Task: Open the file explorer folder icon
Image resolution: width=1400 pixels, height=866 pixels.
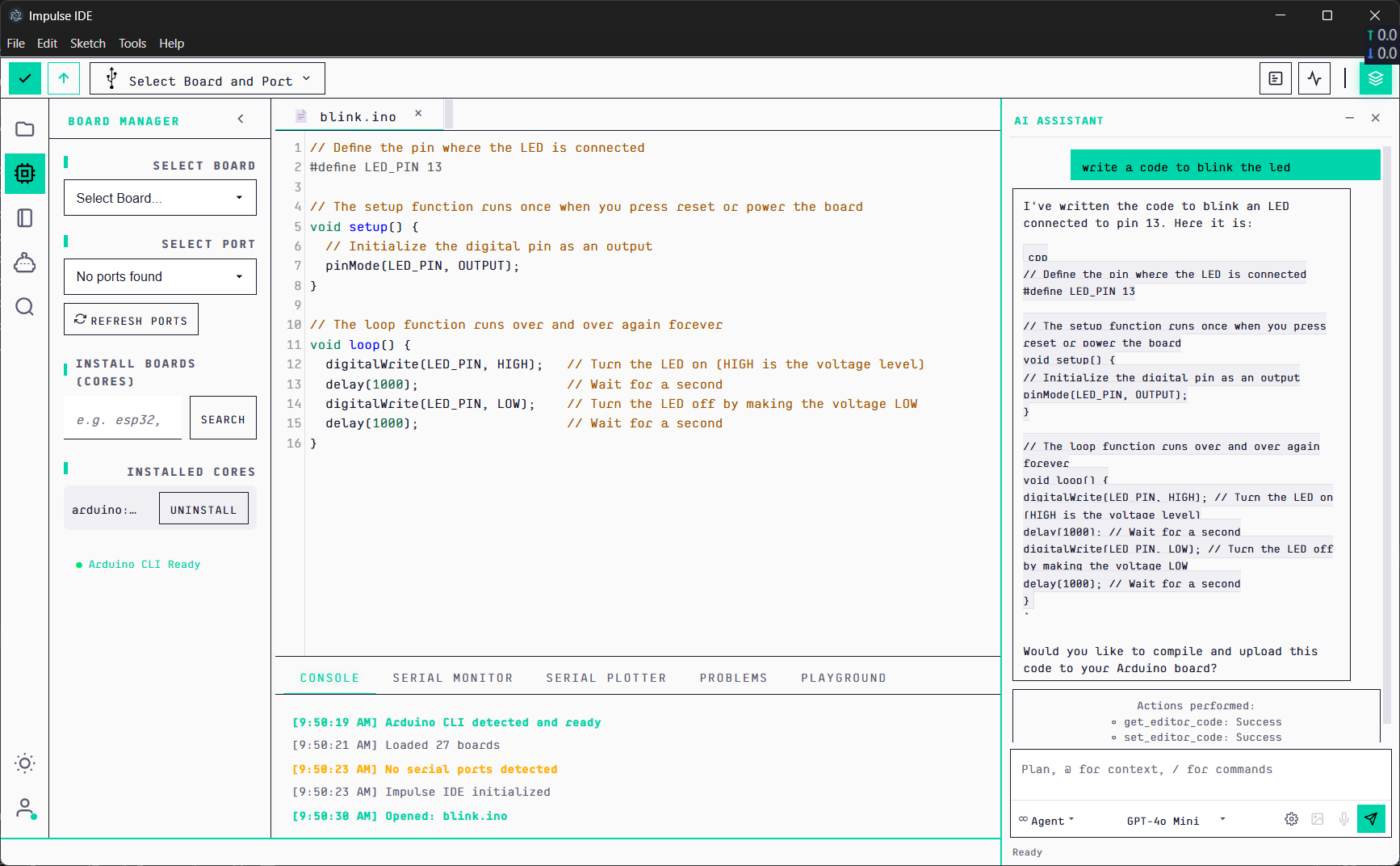Action: point(25,129)
